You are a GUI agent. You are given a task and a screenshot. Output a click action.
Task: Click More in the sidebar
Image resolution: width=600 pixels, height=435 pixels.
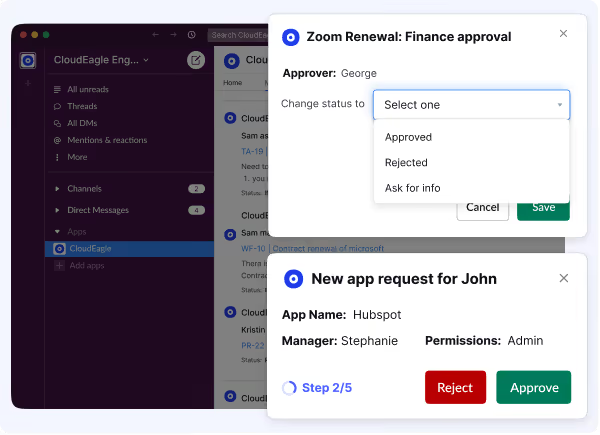click(x=77, y=157)
